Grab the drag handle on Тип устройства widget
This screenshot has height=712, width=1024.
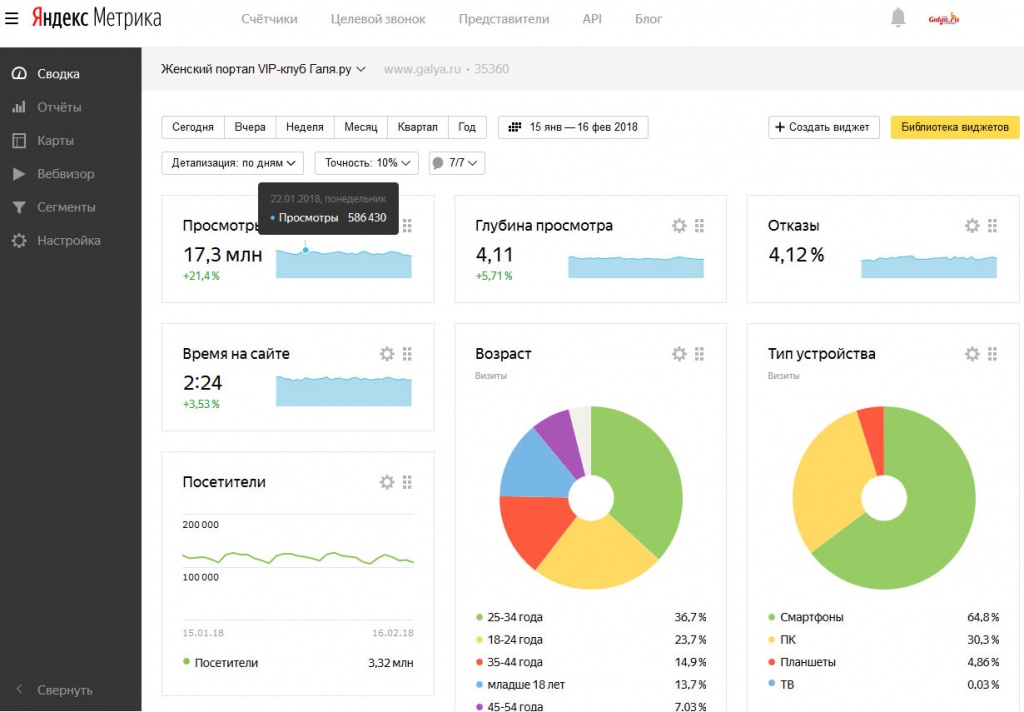coord(992,354)
